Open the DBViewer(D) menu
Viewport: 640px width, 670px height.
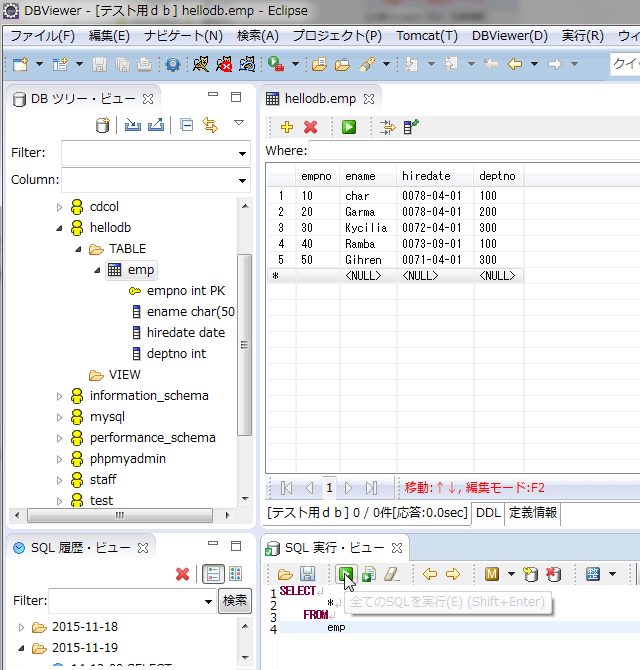(x=510, y=36)
